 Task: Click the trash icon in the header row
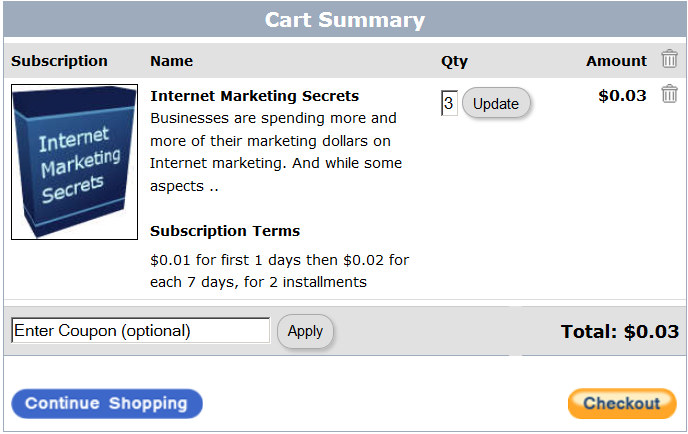669,60
